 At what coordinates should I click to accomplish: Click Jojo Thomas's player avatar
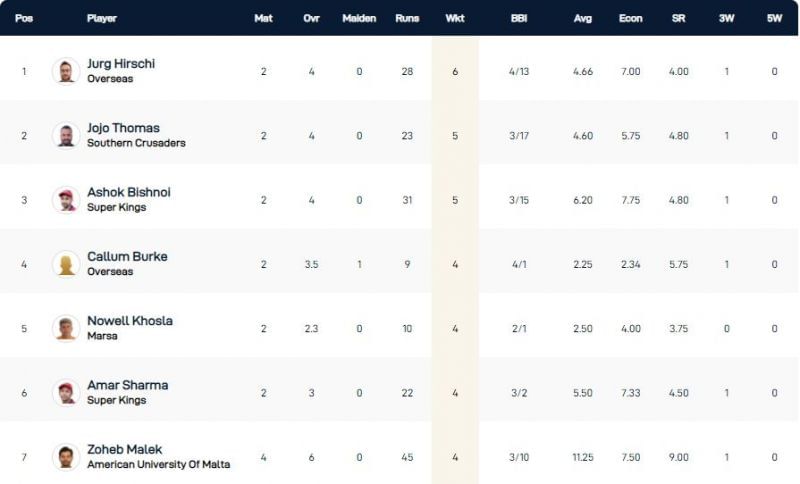click(66, 135)
